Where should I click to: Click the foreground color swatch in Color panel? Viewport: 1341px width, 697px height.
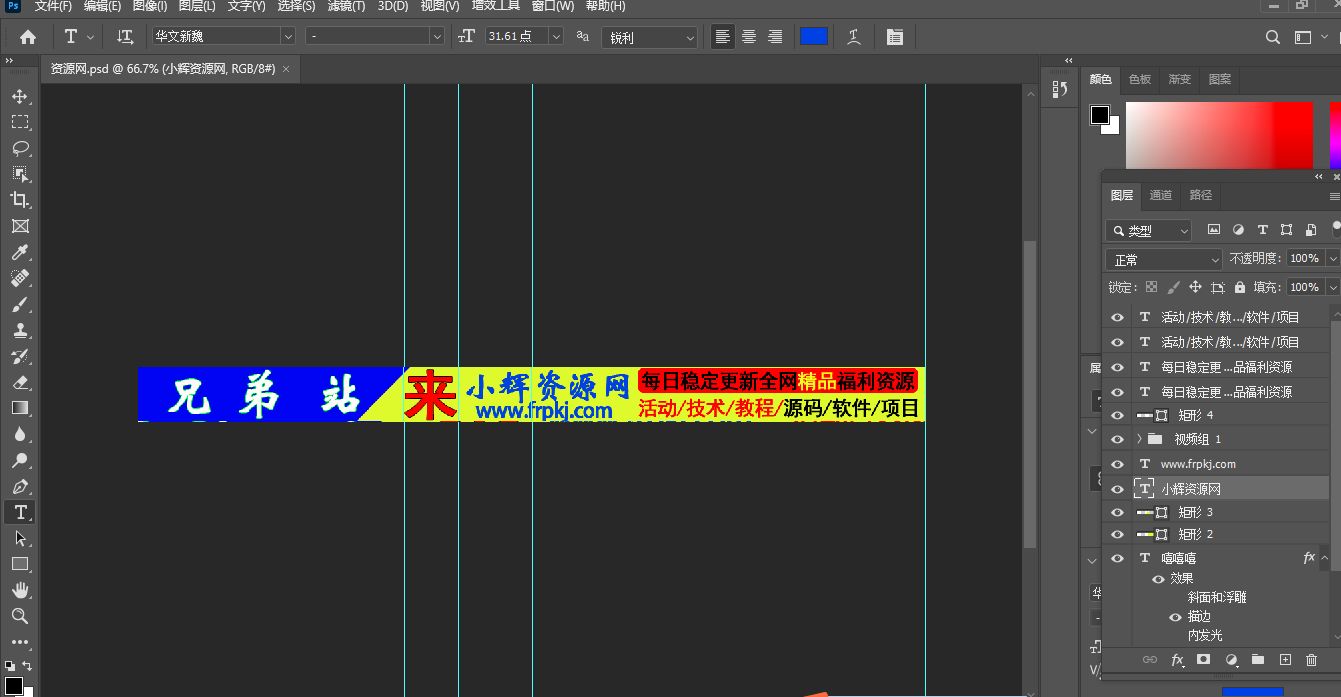(1100, 115)
